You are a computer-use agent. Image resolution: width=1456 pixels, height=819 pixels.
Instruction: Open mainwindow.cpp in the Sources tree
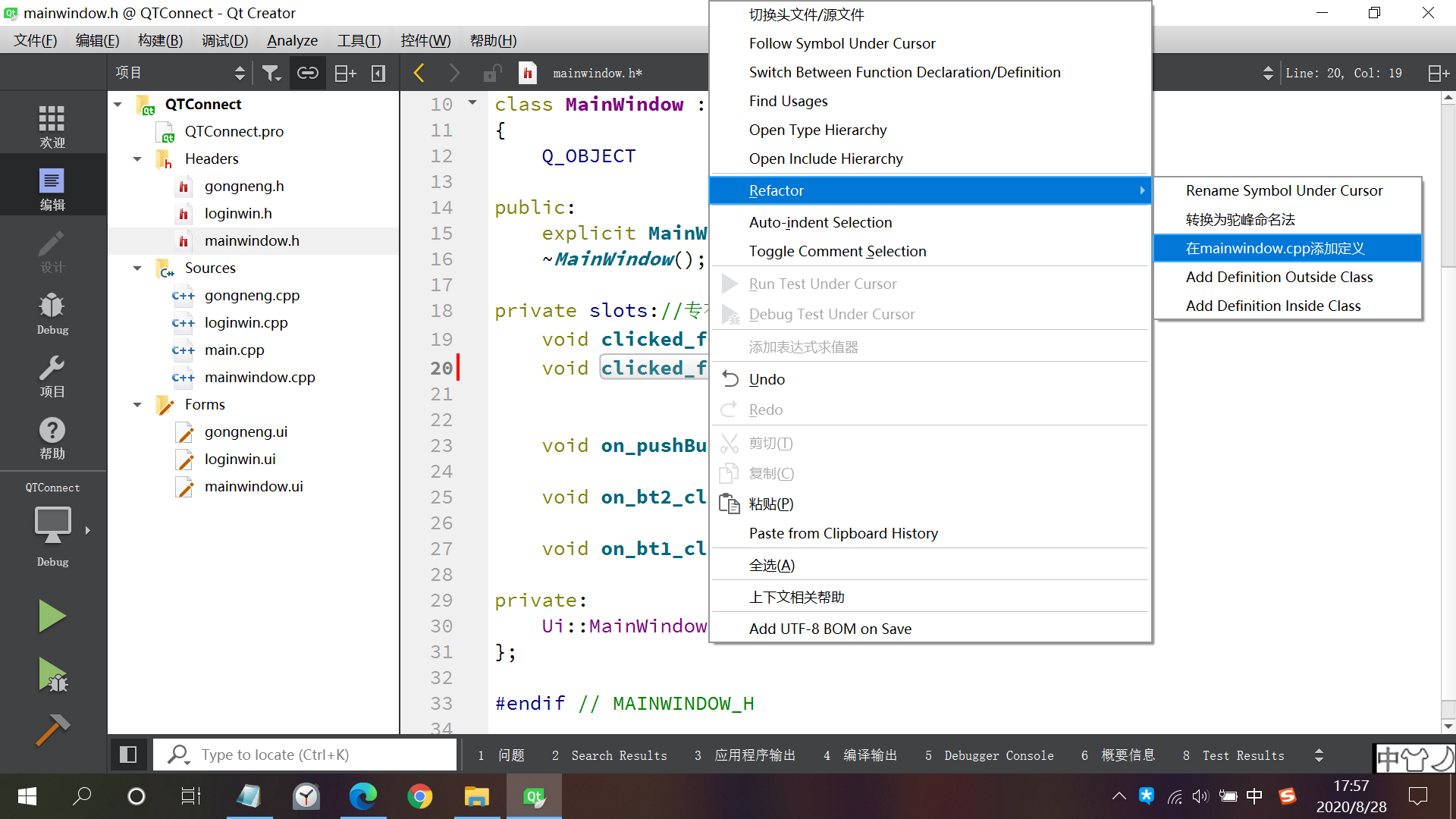click(259, 377)
